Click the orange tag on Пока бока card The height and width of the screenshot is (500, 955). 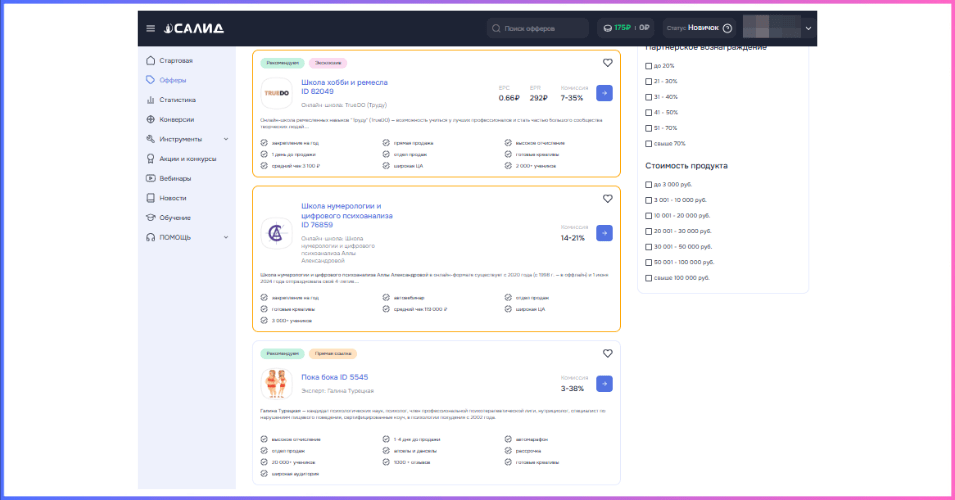click(333, 353)
